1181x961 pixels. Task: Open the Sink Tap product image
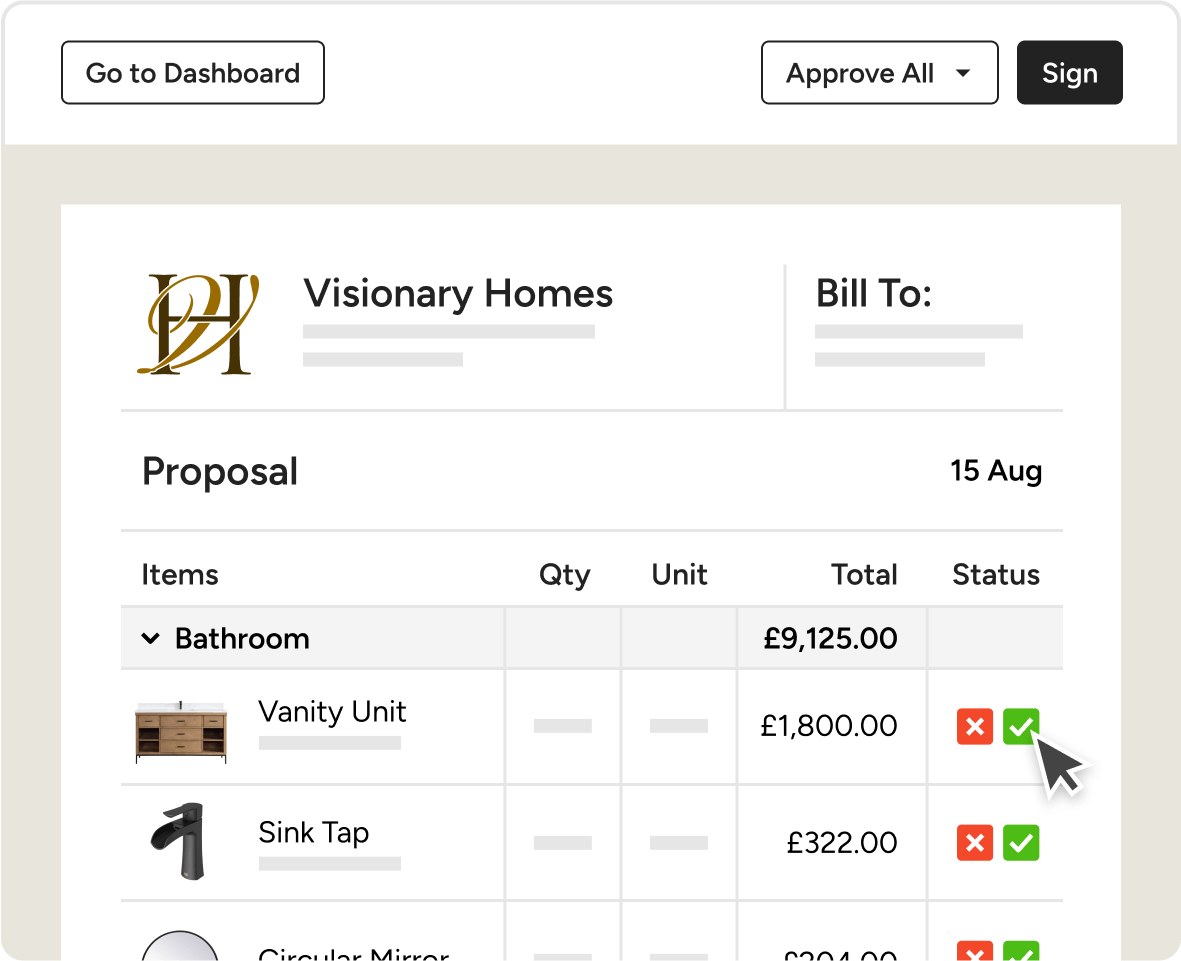coord(179,840)
